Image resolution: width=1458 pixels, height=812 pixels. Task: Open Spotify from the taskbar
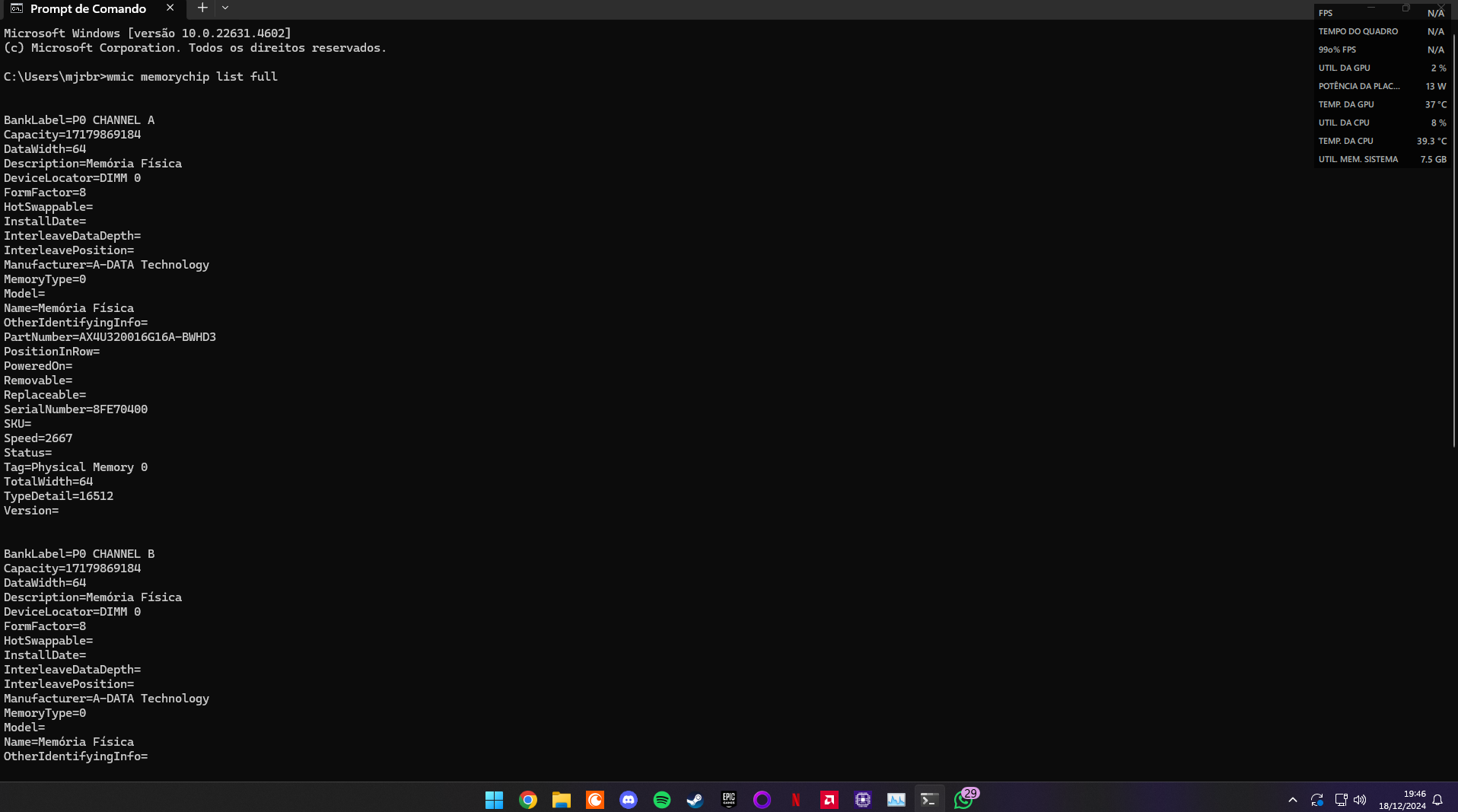pos(661,800)
